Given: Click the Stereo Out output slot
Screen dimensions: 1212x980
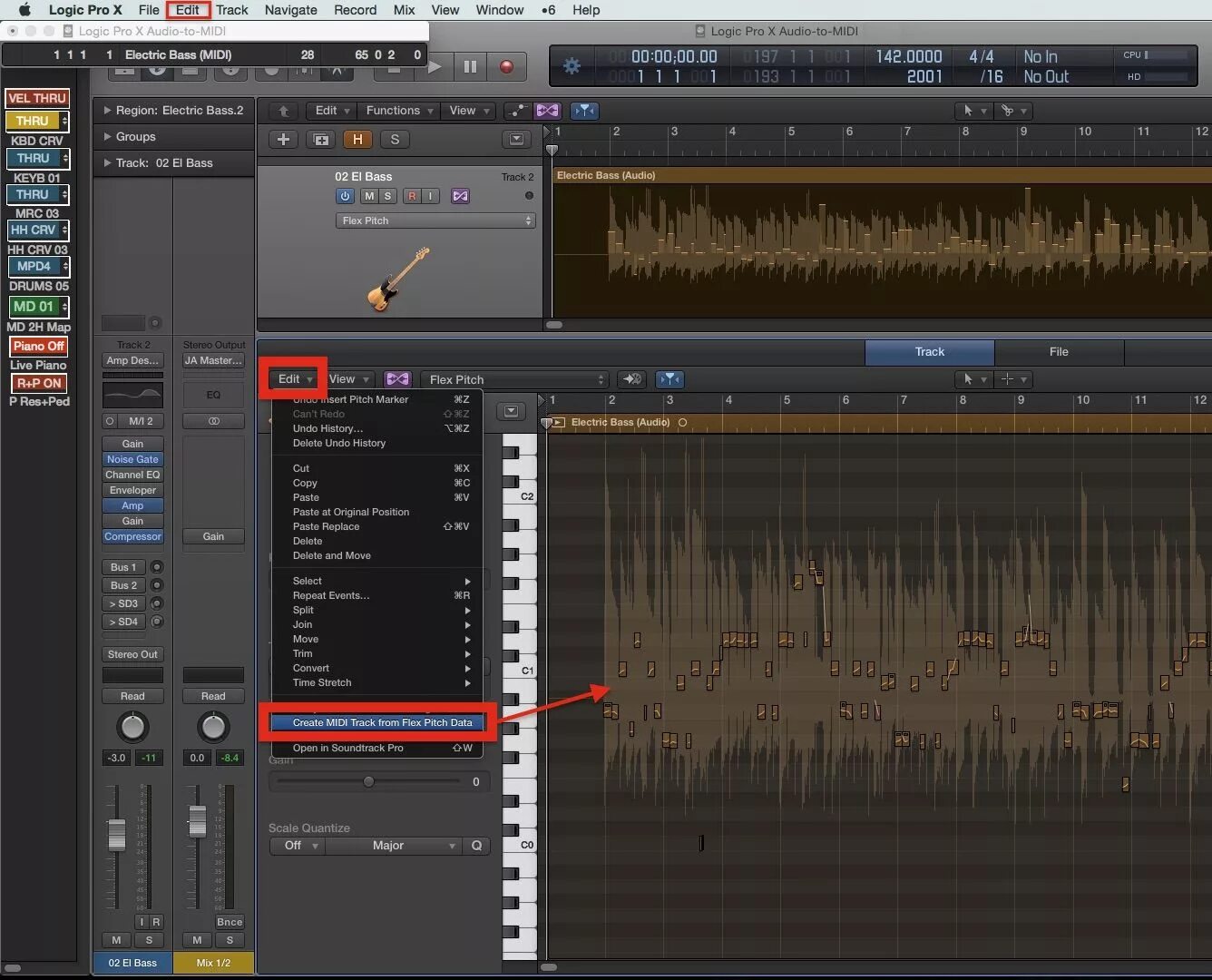Looking at the screenshot, I should (x=132, y=654).
